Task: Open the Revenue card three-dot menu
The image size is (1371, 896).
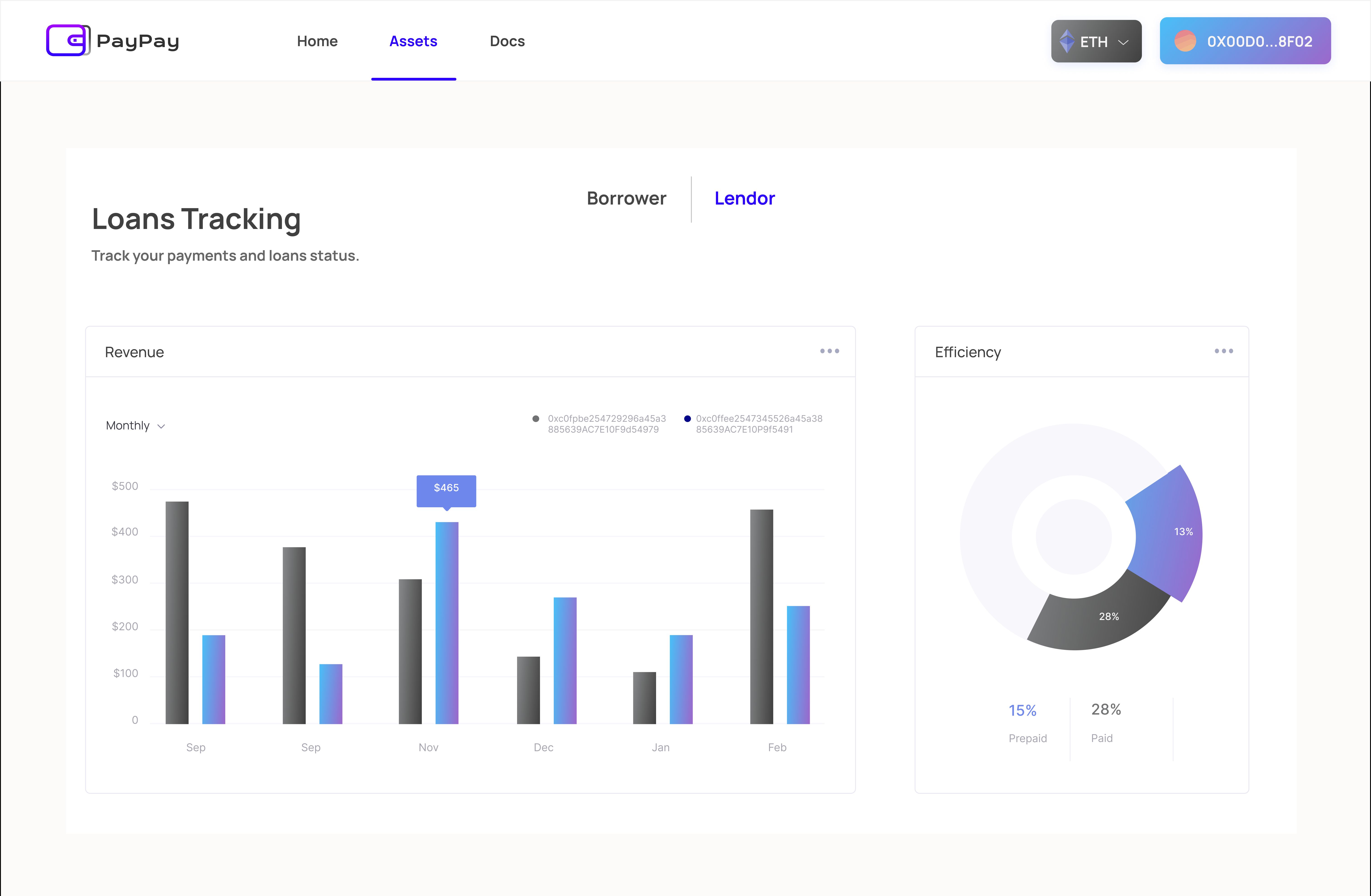Action: [x=829, y=351]
